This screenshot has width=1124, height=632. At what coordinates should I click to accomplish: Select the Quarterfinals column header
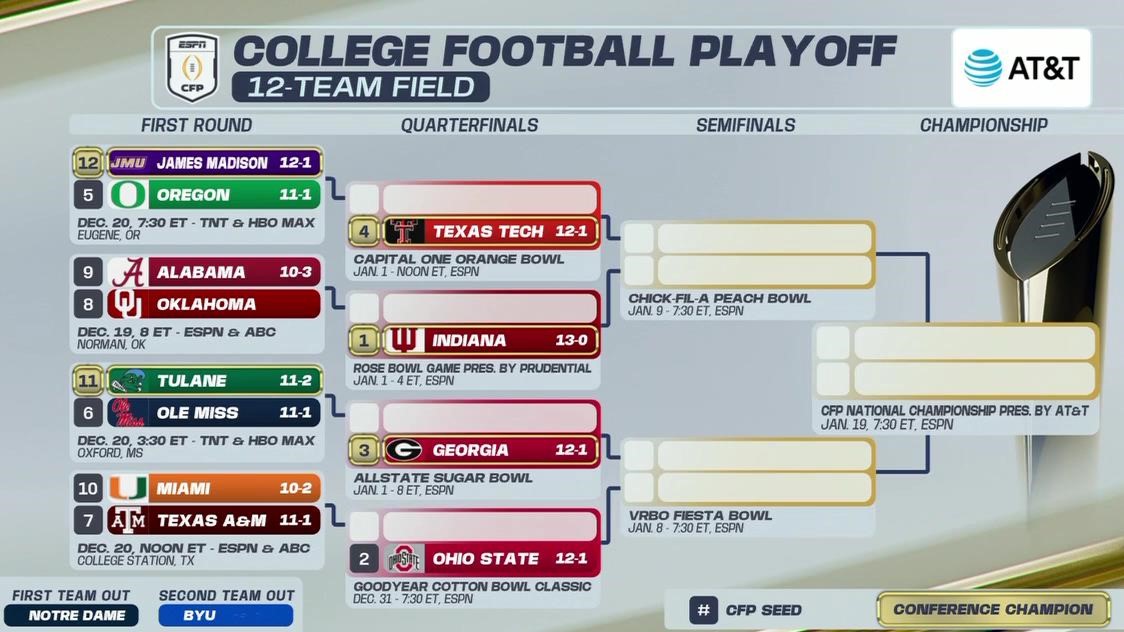[x=469, y=125]
